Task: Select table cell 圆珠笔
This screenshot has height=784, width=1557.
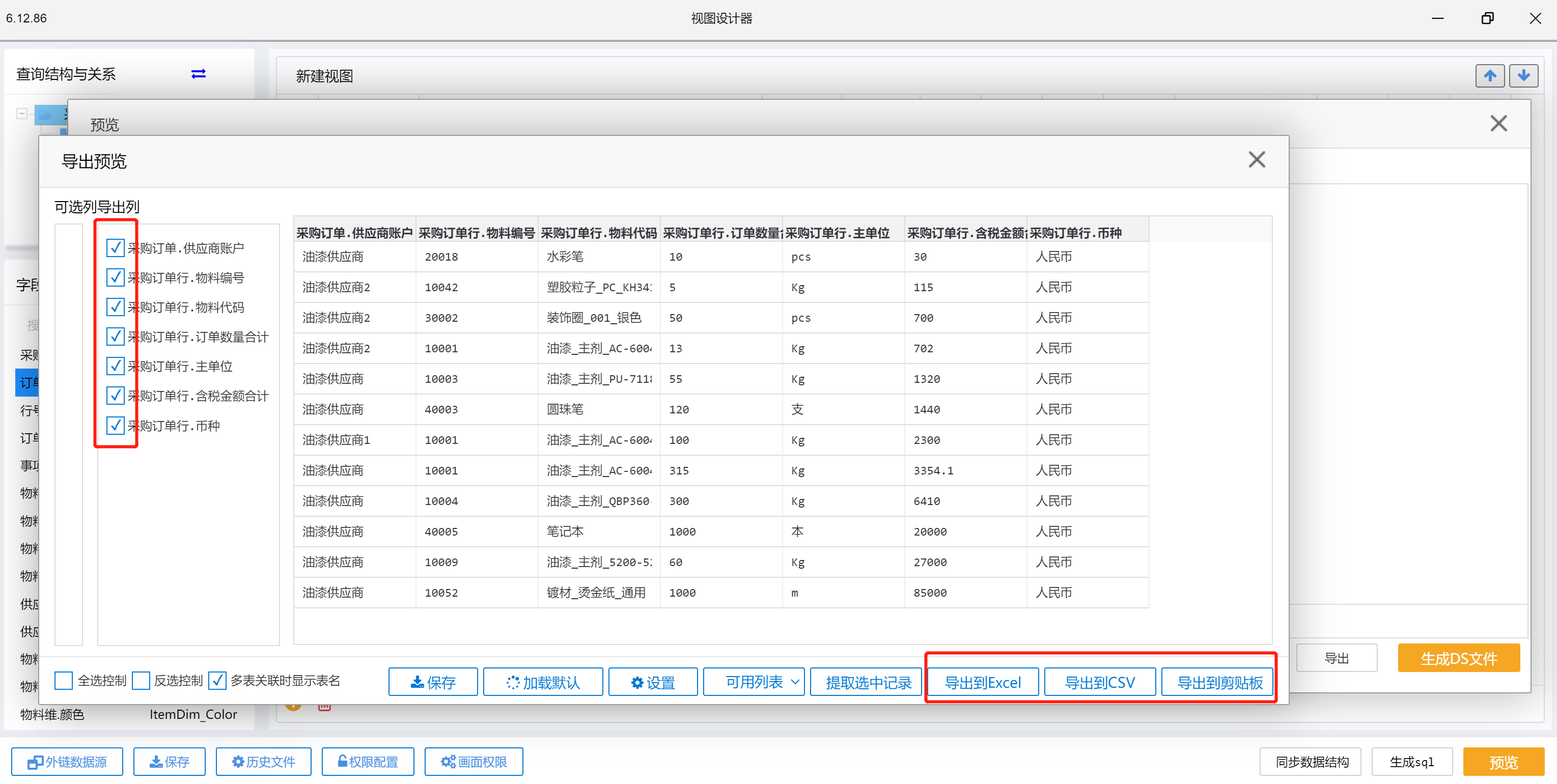Action: [x=599, y=409]
